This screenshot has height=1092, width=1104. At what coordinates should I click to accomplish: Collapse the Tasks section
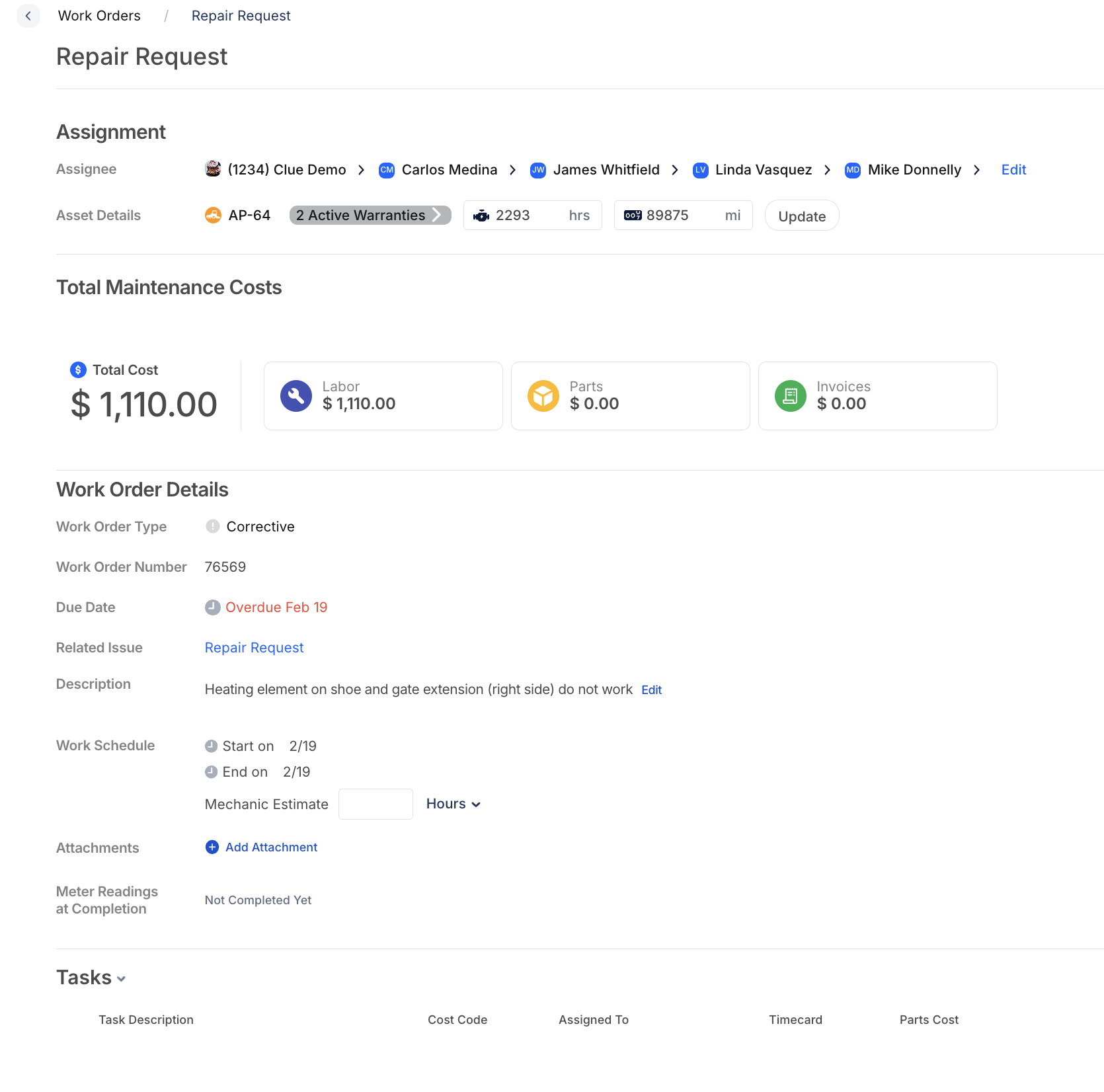pos(121,979)
